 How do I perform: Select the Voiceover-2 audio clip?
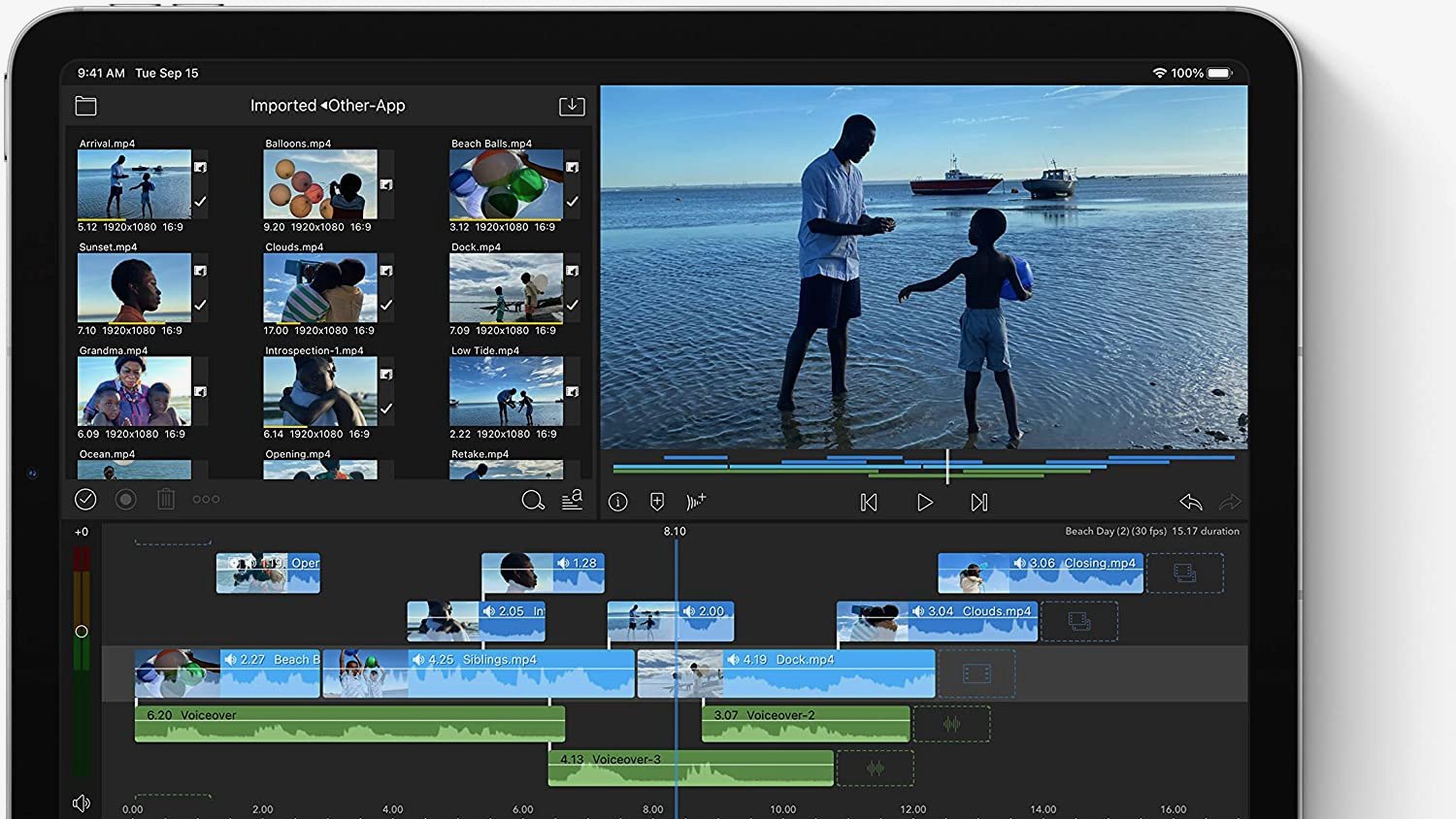[x=806, y=724]
